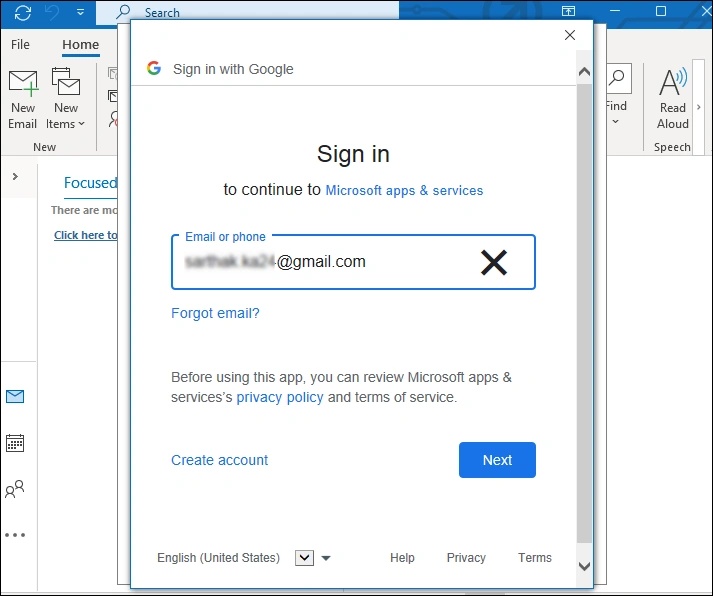Click the Email or phone input field

tap(353, 262)
